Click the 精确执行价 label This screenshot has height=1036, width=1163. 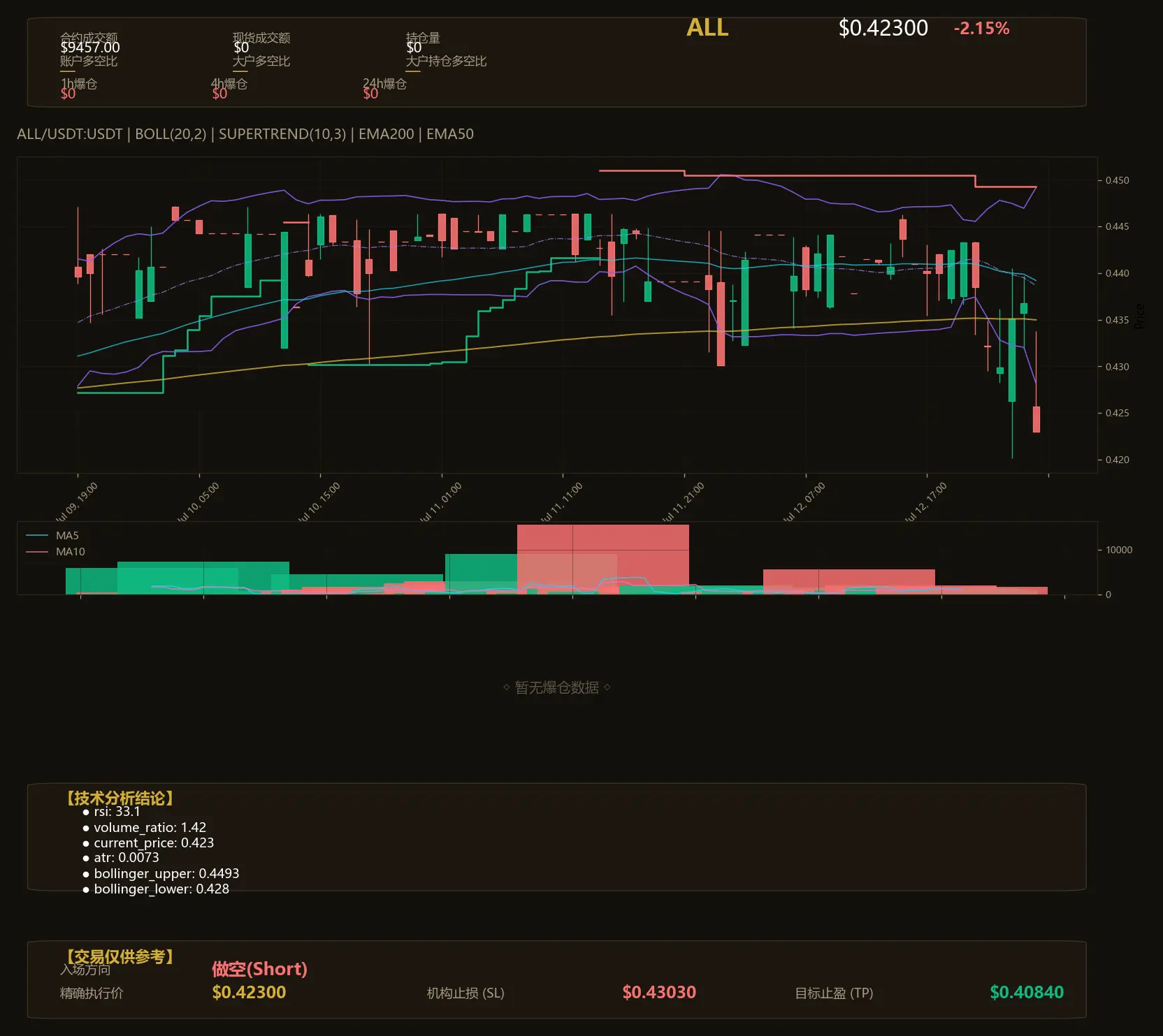point(92,993)
